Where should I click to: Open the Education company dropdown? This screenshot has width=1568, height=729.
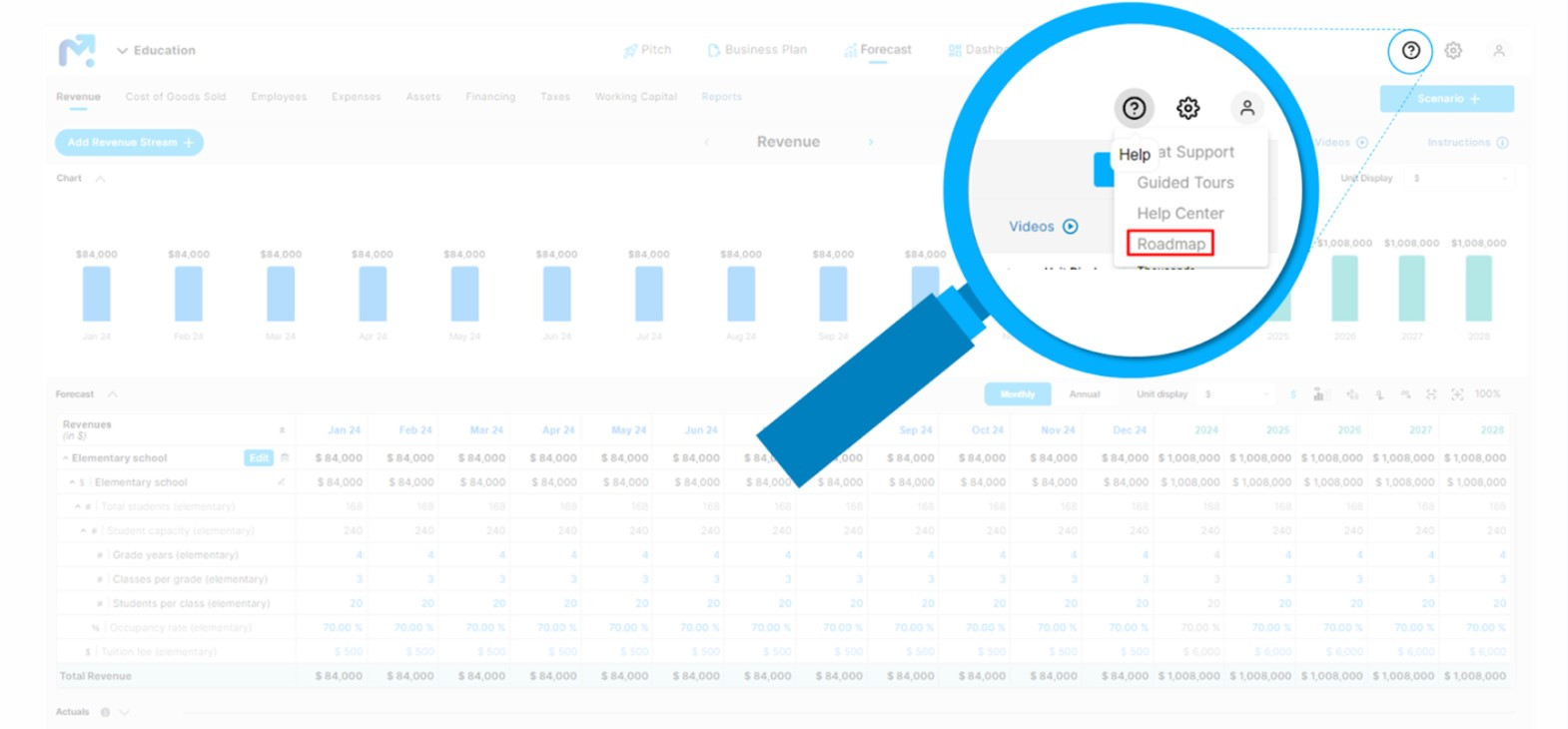[x=156, y=51]
